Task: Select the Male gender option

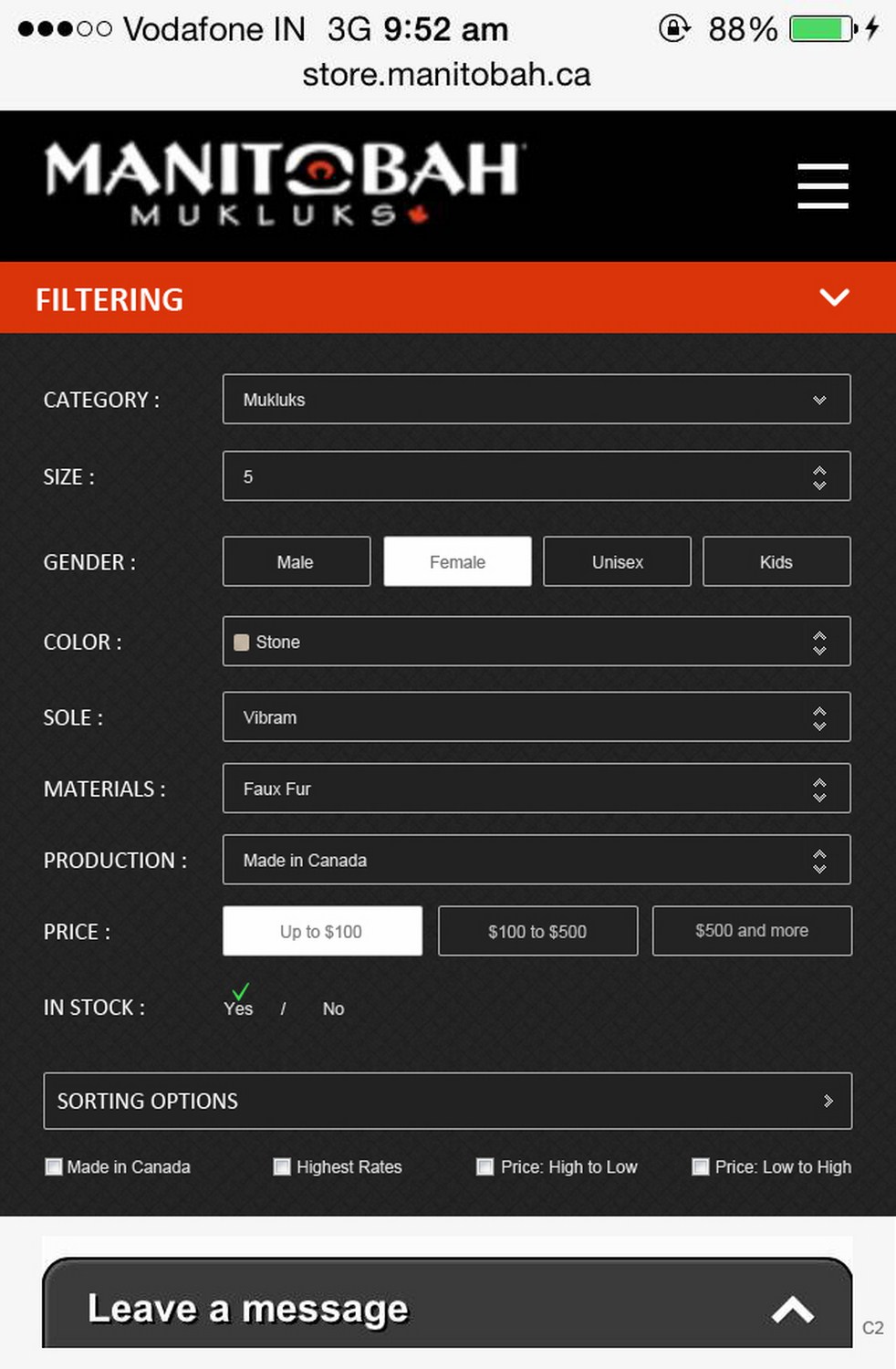Action: pos(296,561)
